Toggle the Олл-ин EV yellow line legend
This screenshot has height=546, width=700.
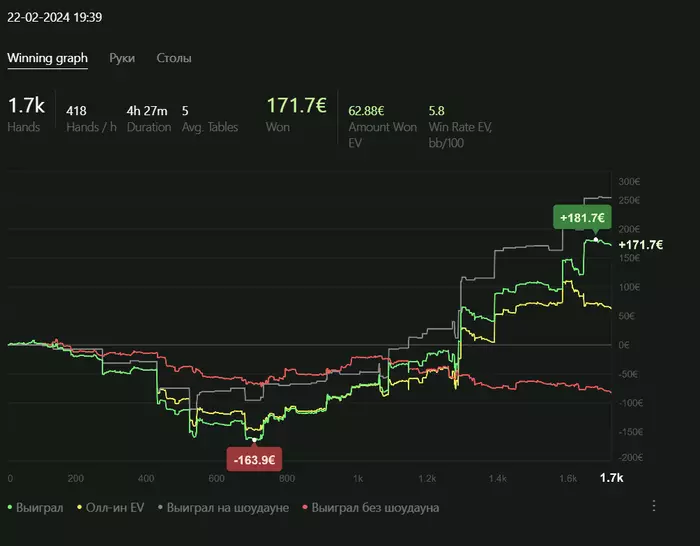(110, 508)
